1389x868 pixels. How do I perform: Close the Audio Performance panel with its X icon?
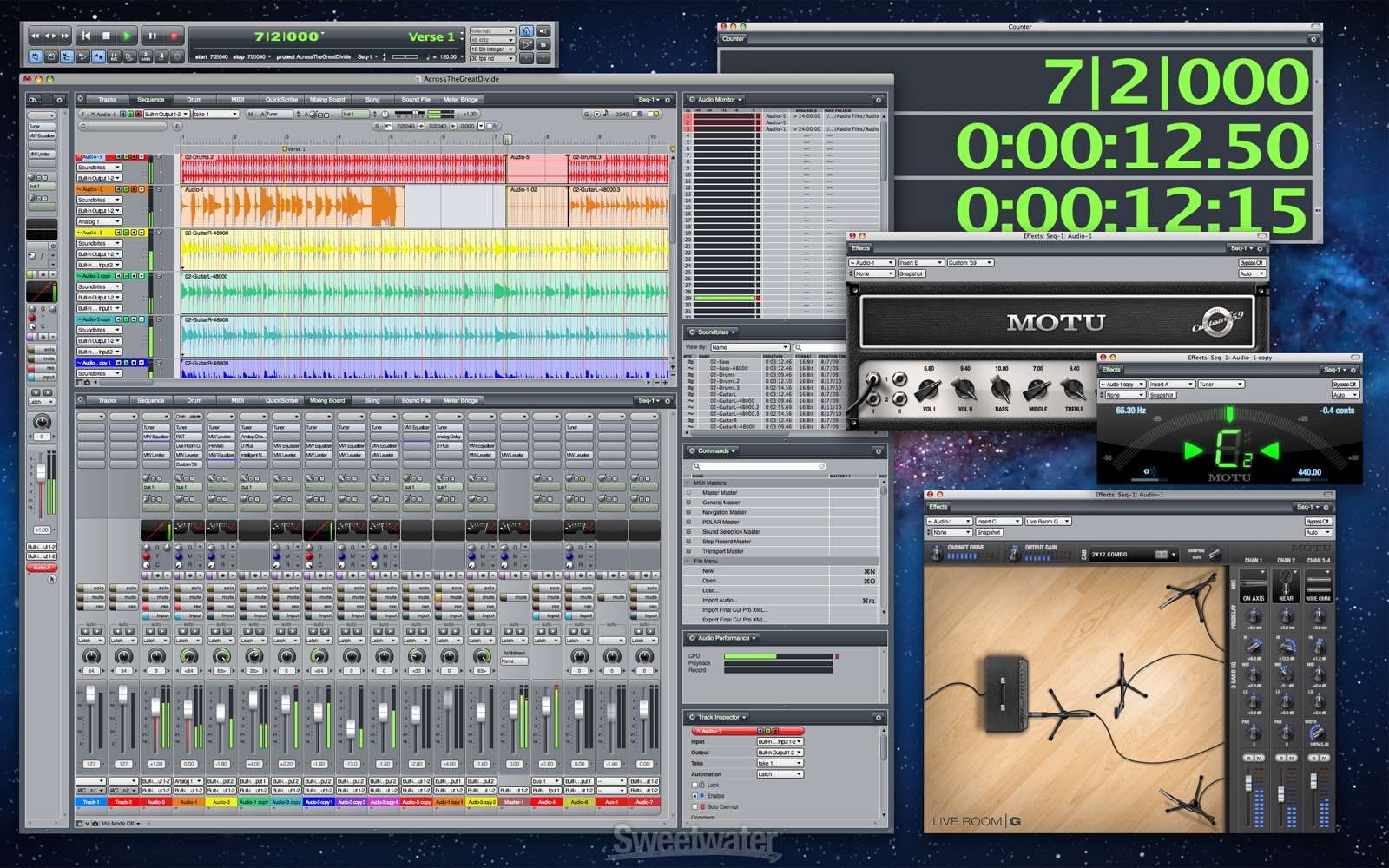(692, 638)
